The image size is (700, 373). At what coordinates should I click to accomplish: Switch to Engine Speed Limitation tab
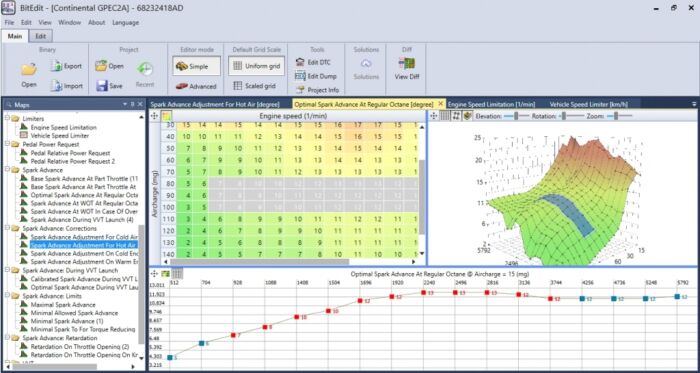pos(492,104)
